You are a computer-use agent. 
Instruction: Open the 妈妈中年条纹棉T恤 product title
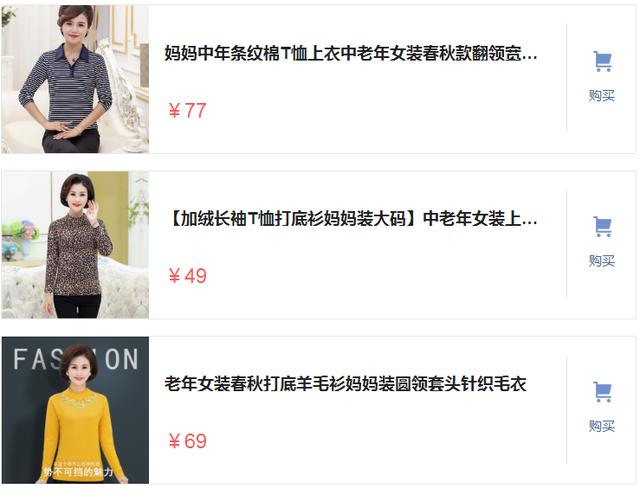pyautogui.click(x=351, y=53)
